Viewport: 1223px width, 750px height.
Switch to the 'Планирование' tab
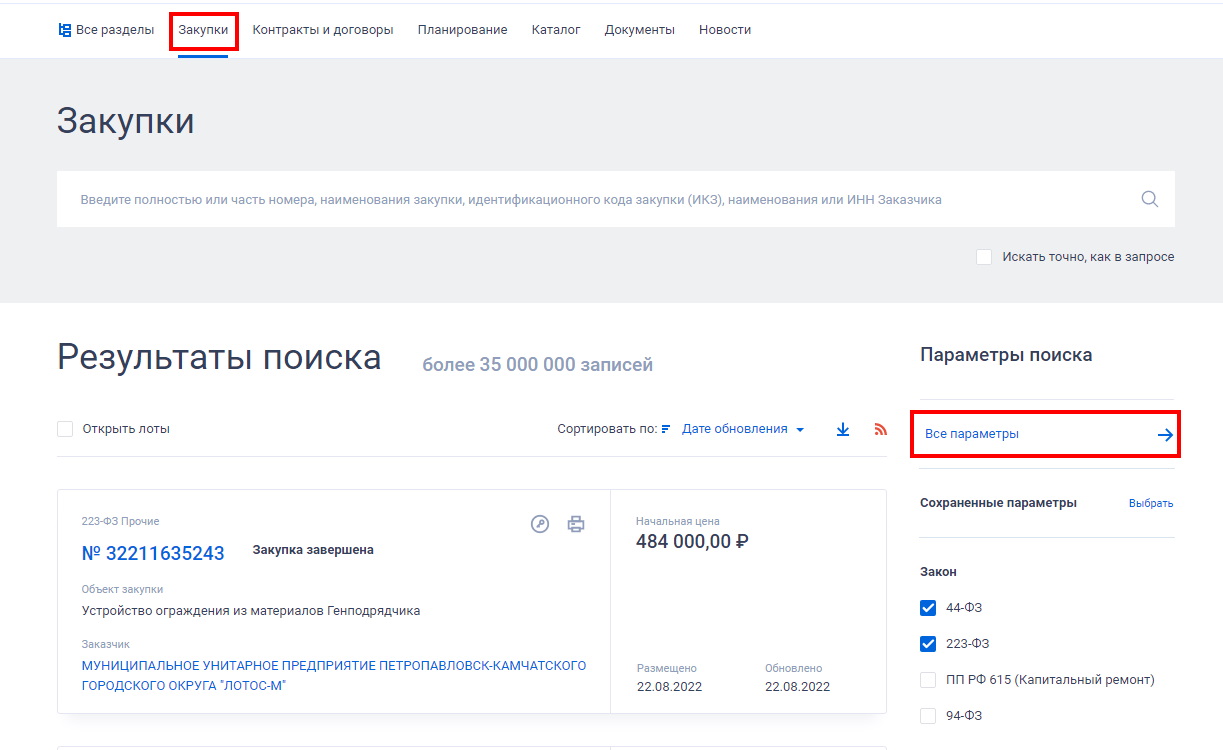pyautogui.click(x=462, y=30)
